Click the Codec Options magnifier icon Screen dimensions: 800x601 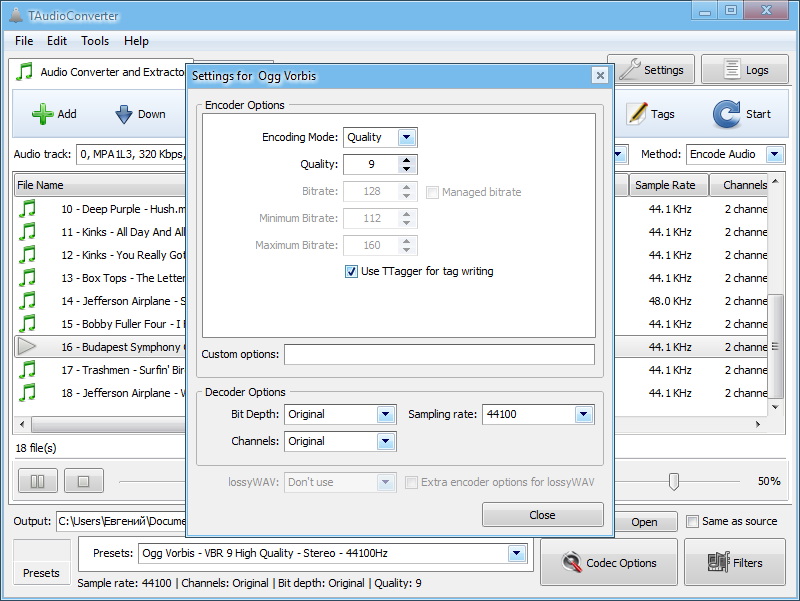click(x=571, y=562)
